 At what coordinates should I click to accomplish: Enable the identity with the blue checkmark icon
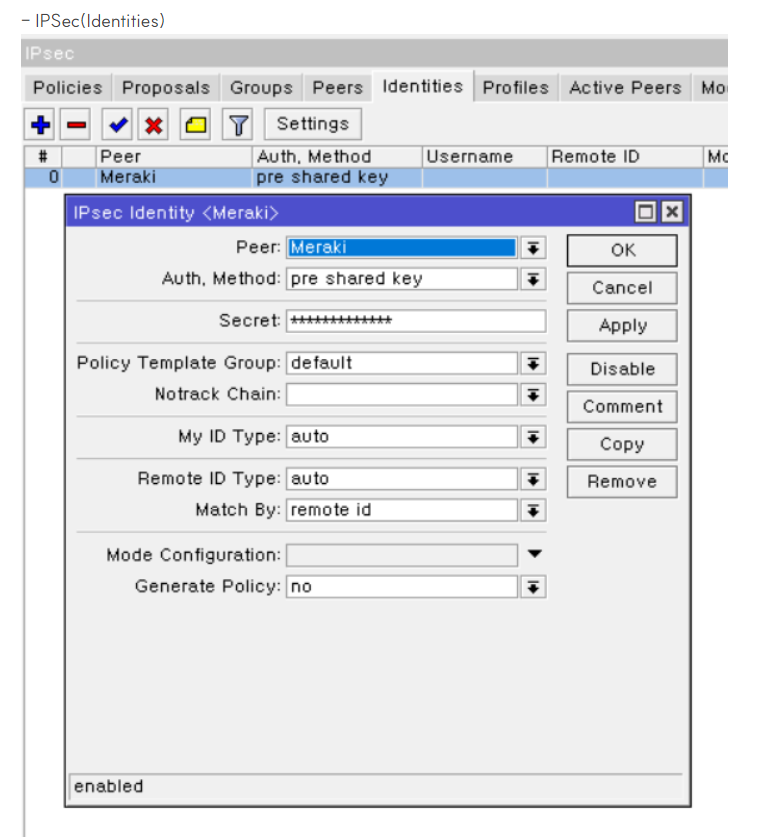[x=117, y=125]
